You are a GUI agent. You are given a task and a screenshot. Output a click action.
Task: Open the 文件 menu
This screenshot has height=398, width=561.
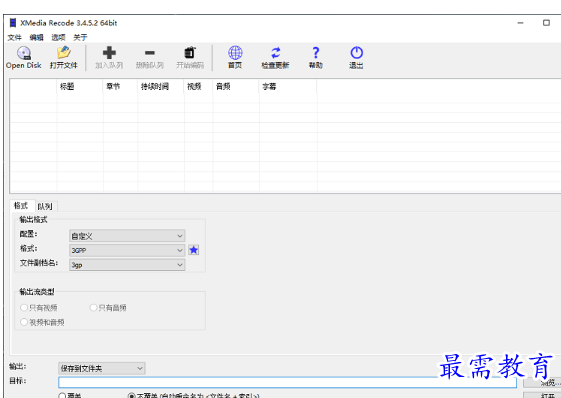tap(15, 37)
